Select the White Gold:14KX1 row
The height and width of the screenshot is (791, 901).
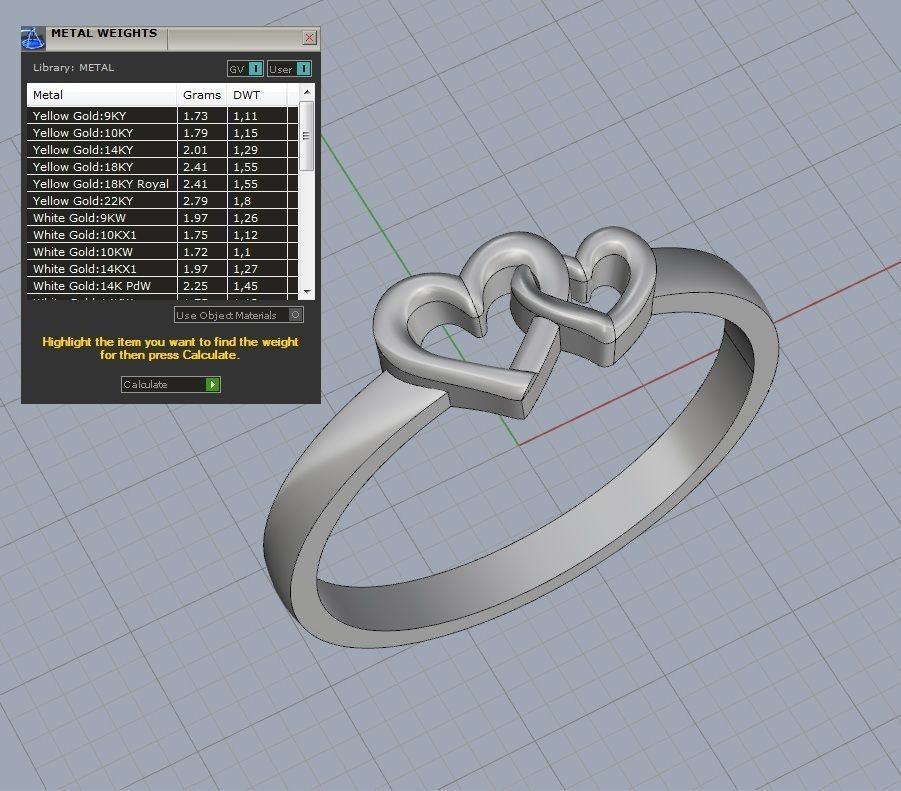[x=162, y=268]
